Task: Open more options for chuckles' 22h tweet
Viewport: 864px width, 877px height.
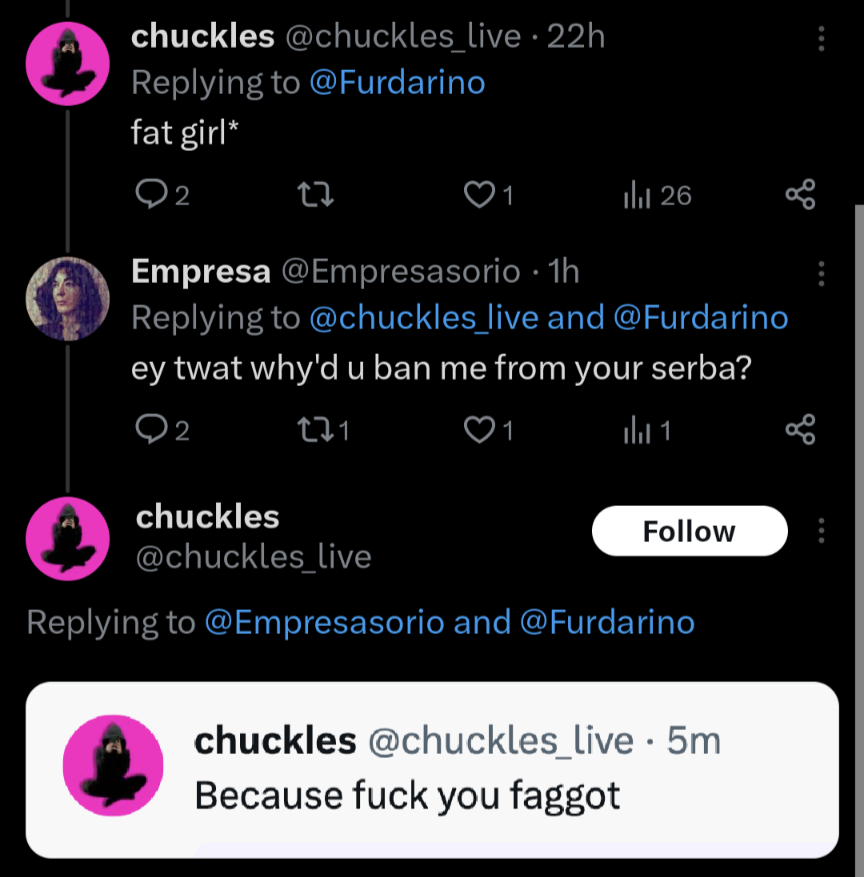Action: (821, 39)
